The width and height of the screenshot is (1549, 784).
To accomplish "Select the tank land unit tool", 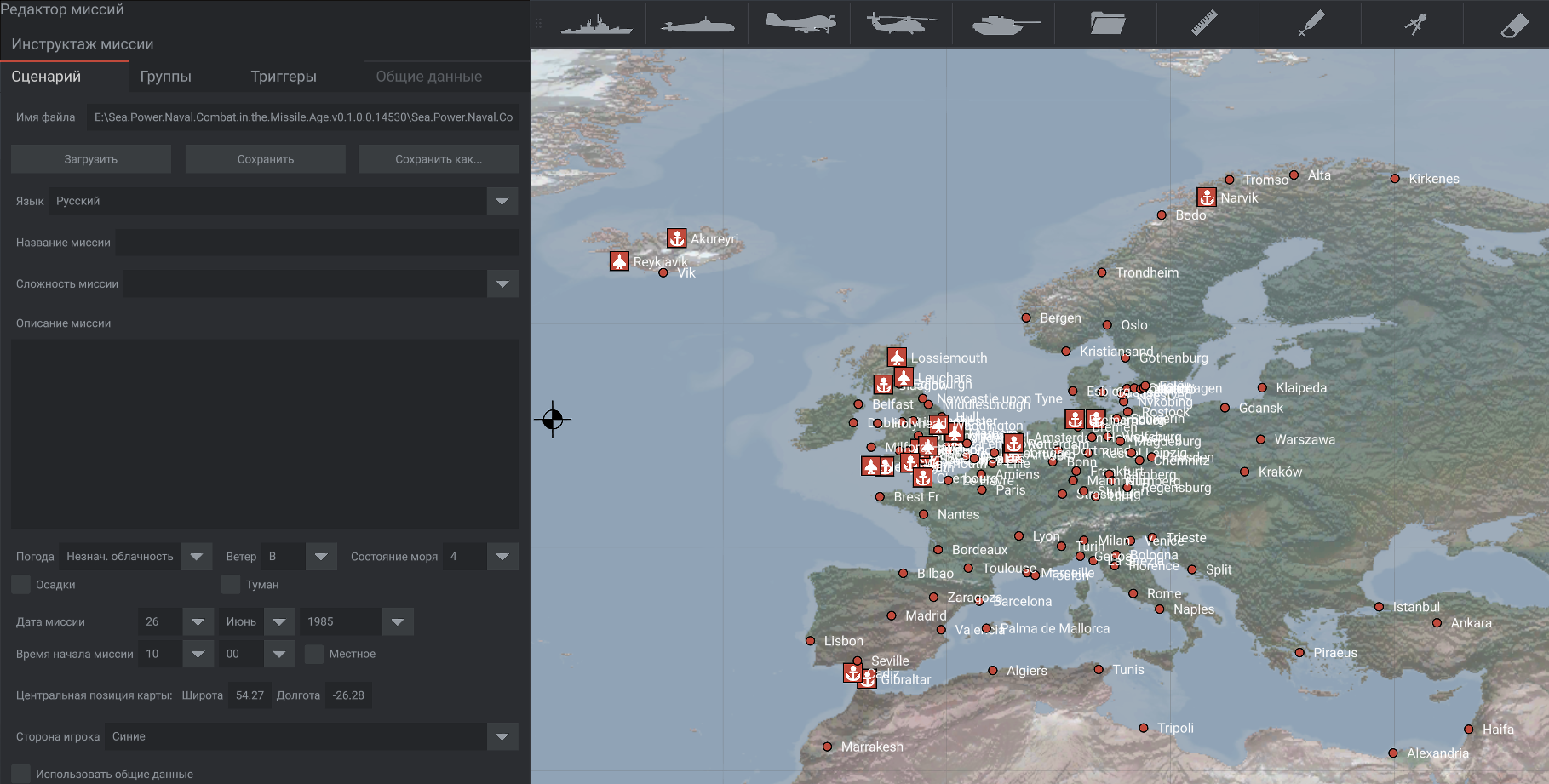I will [1005, 24].
